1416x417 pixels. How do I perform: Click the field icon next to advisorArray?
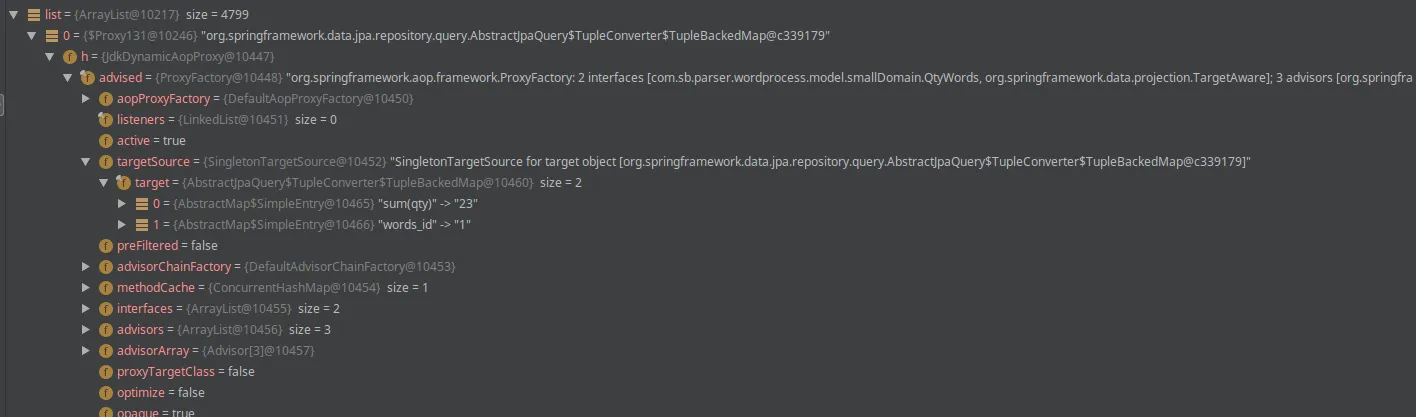[105, 351]
